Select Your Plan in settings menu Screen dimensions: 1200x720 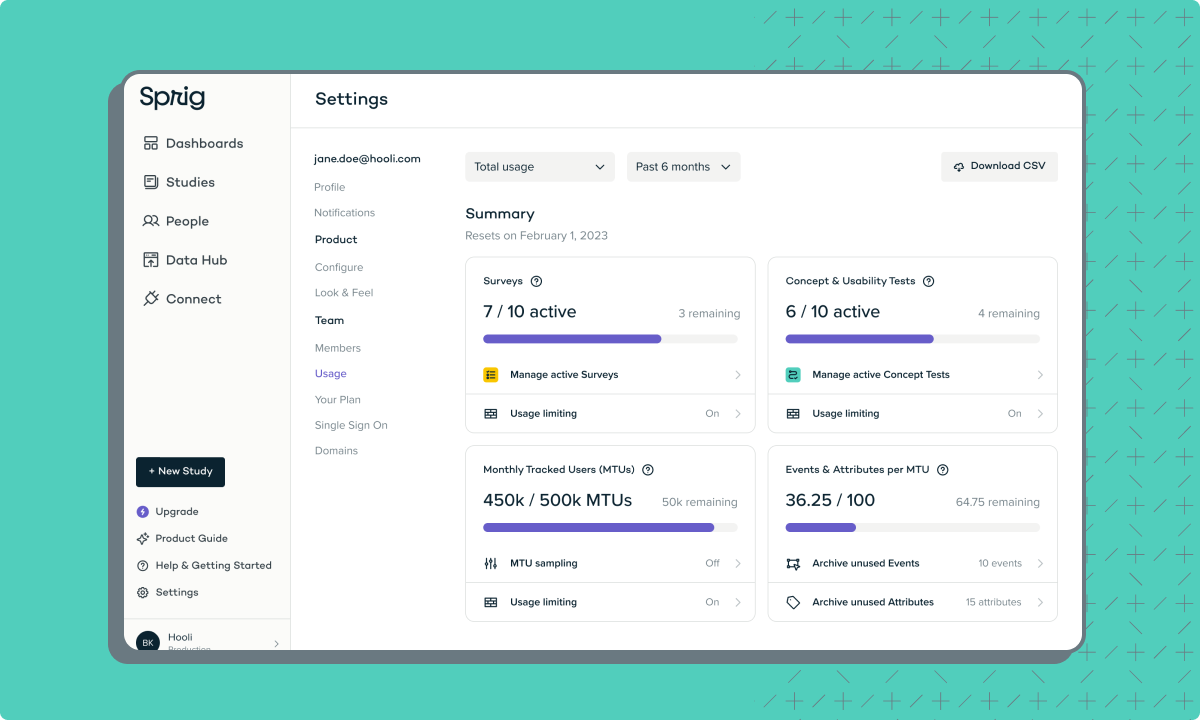tap(338, 400)
